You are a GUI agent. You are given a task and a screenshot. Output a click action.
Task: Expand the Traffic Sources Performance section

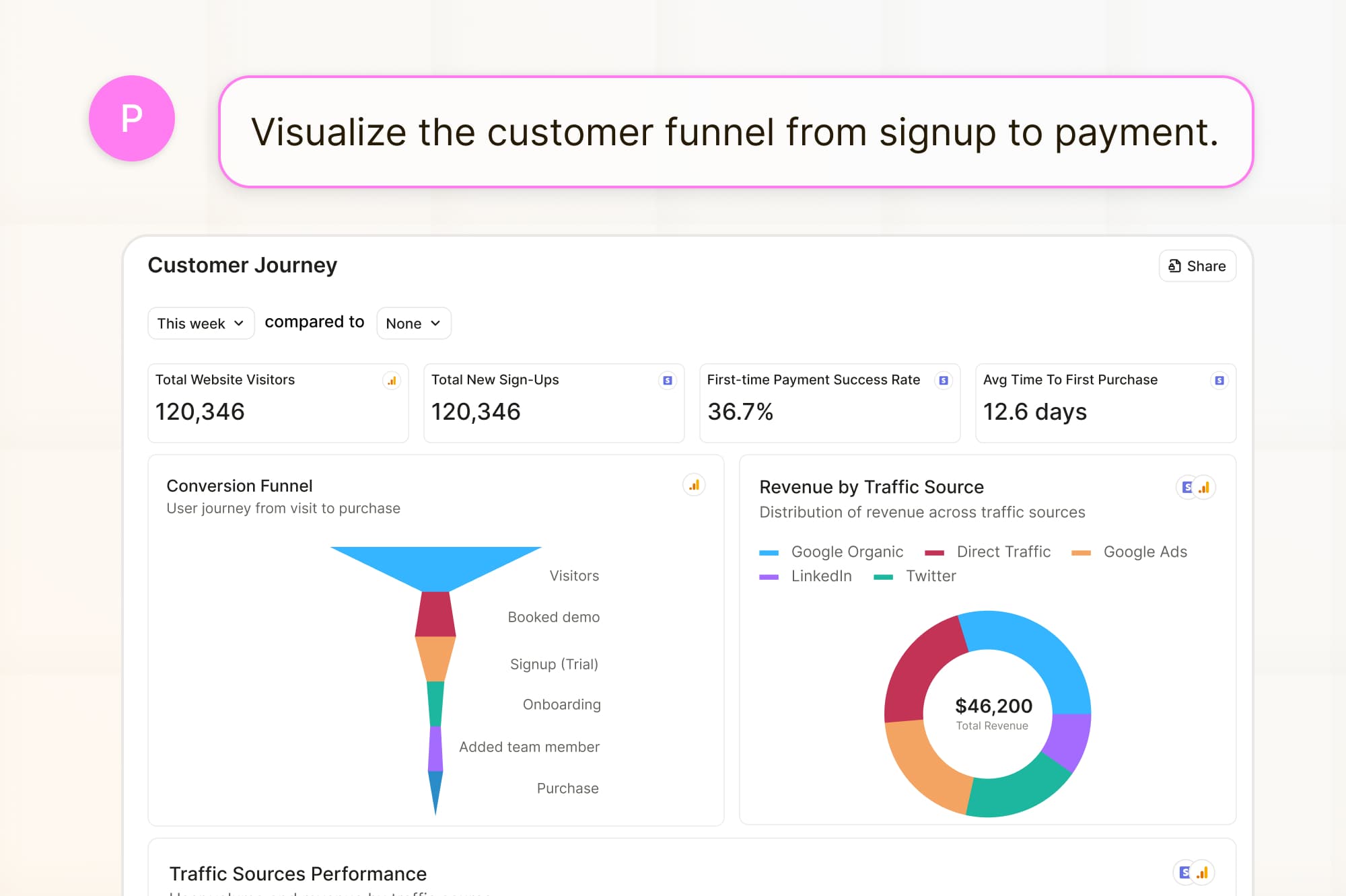(x=298, y=874)
